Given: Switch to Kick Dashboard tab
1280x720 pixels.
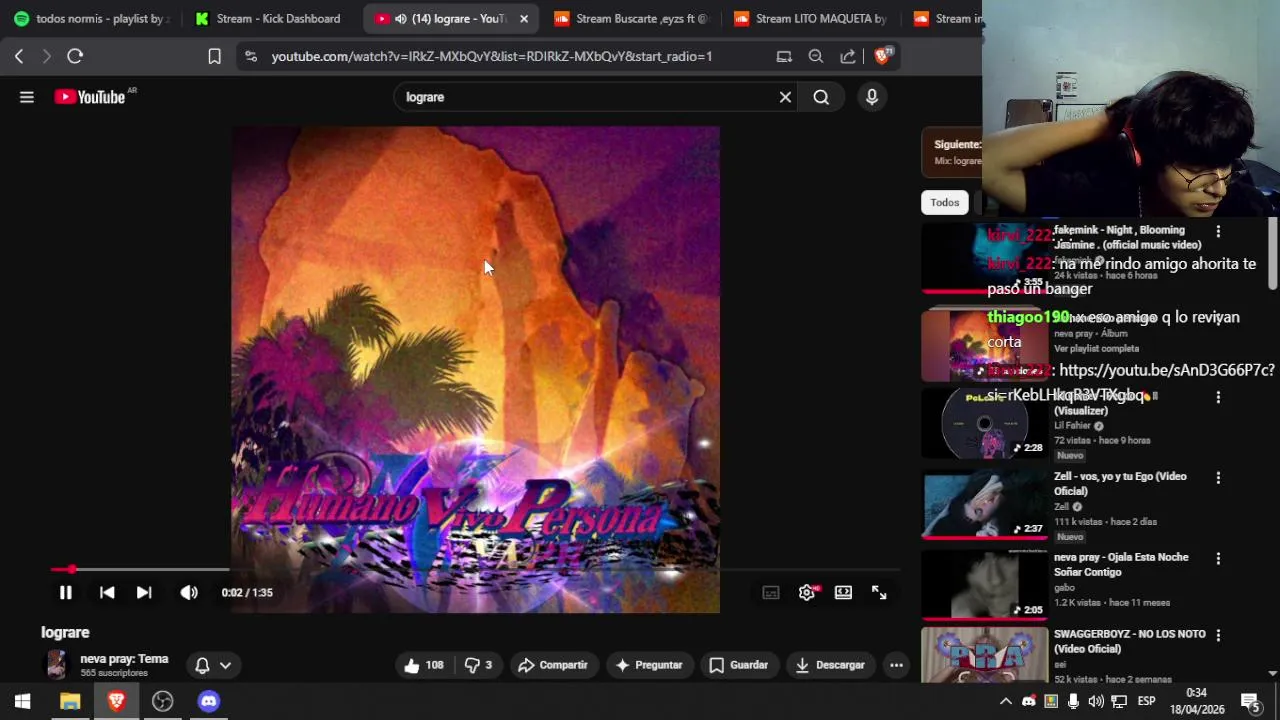Looking at the screenshot, I should click(270, 19).
